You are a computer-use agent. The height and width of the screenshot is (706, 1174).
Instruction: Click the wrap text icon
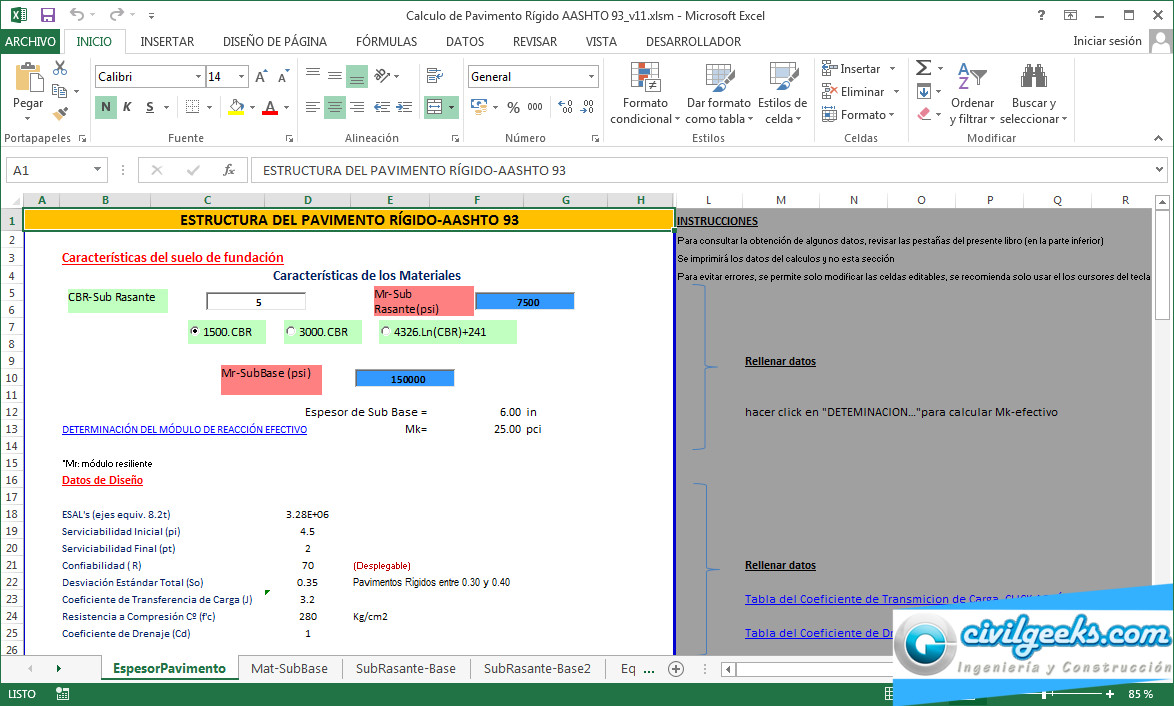coord(434,76)
